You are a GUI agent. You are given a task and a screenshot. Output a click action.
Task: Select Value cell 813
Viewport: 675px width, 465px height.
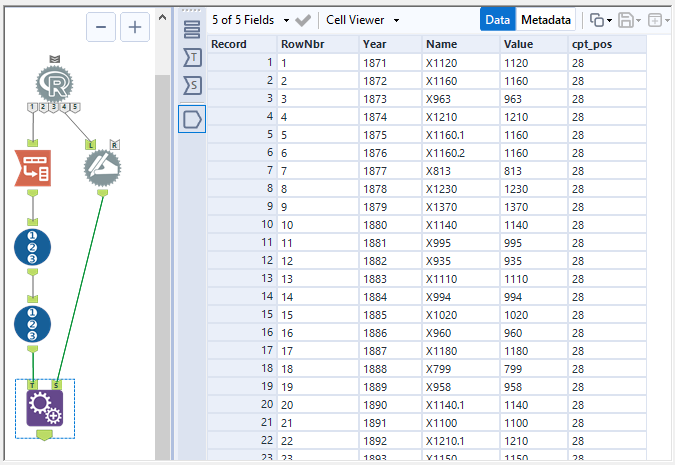tap(534, 171)
